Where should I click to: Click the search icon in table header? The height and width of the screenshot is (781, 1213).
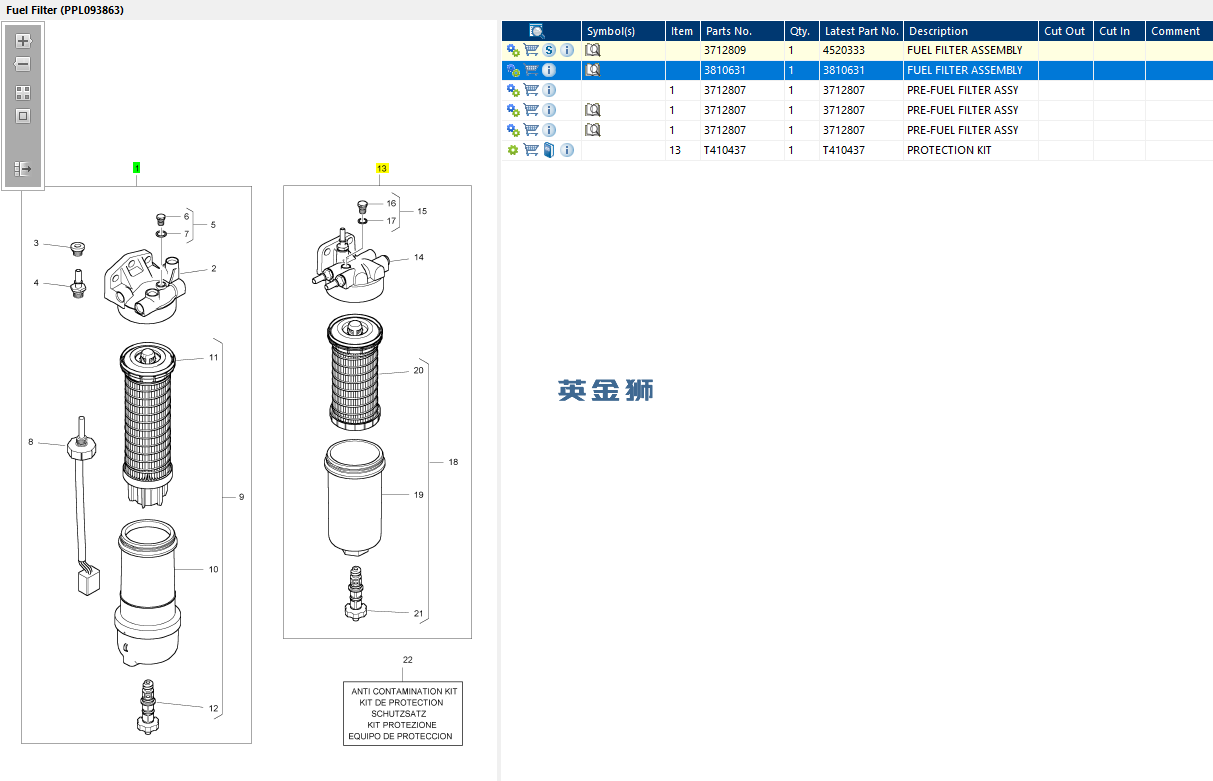pos(537,31)
